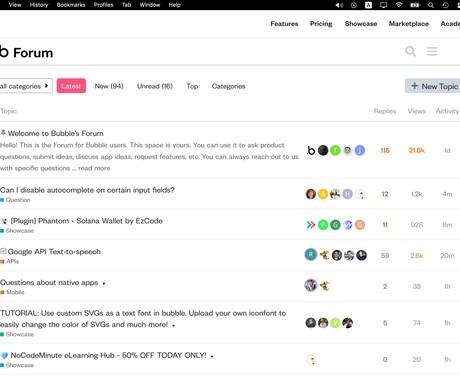Click the display mirroring icon in menu bar
The image size is (460, 380).
384,5
